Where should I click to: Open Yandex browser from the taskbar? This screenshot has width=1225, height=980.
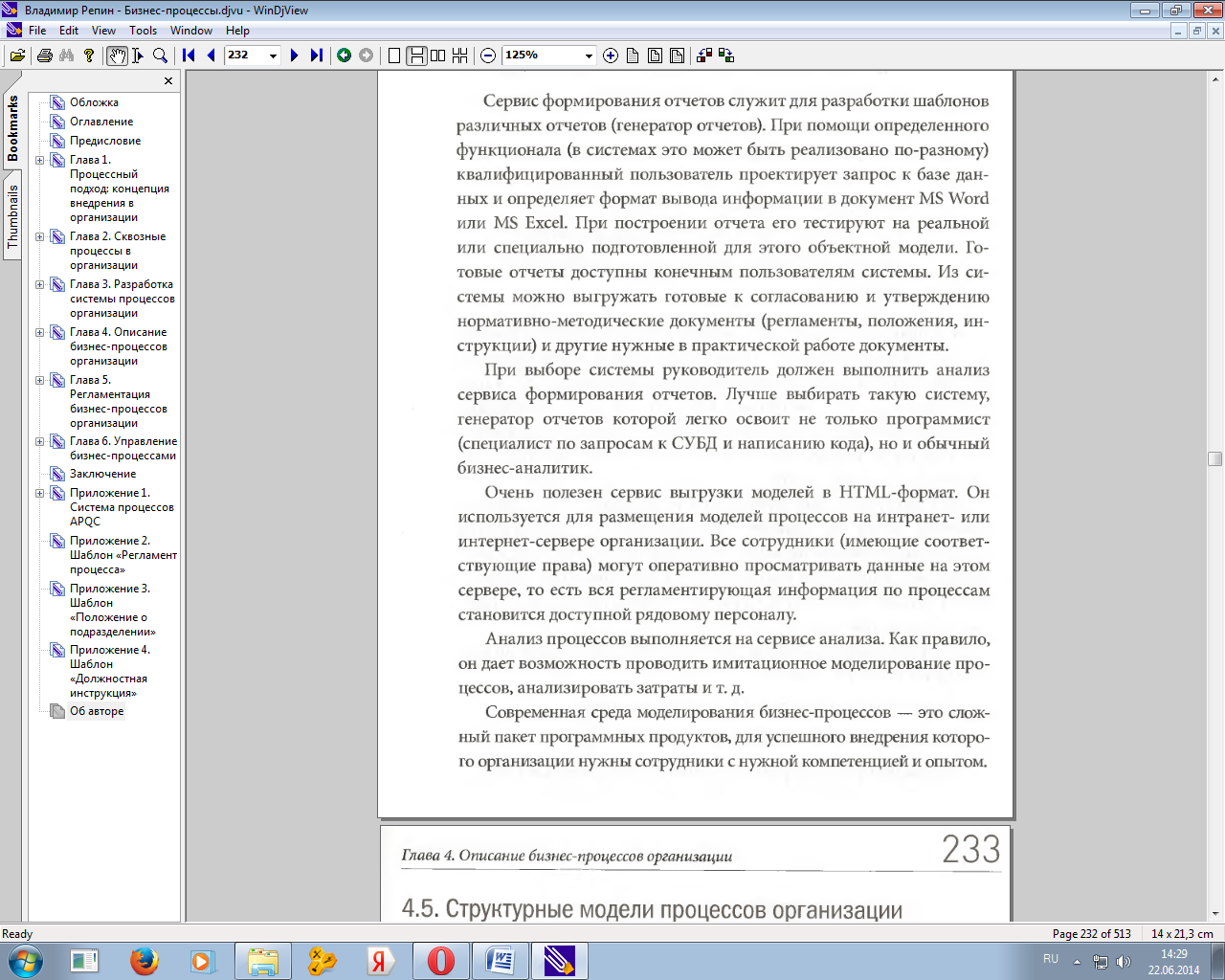[380, 961]
